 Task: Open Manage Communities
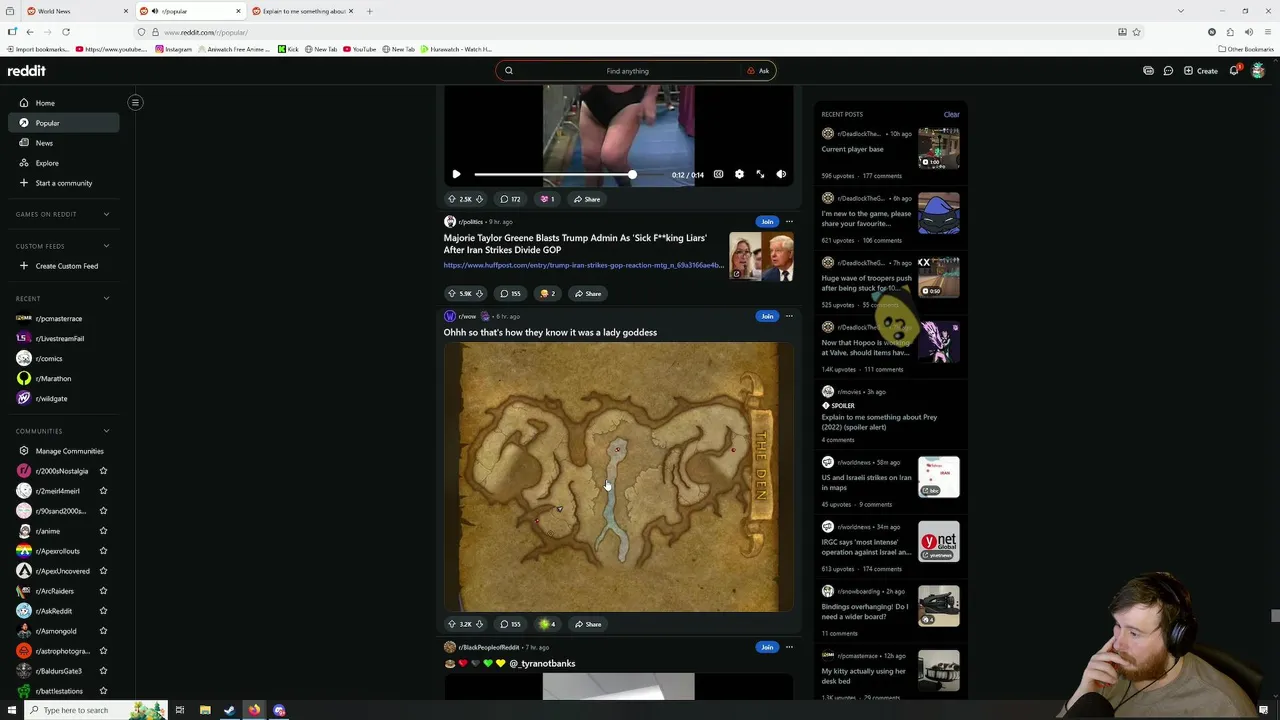click(x=64, y=451)
